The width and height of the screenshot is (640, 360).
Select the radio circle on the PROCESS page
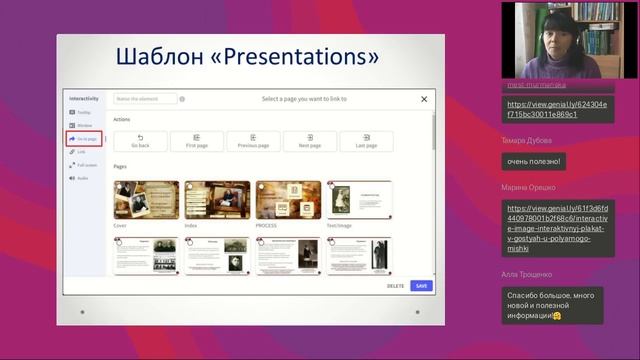pos(261,187)
